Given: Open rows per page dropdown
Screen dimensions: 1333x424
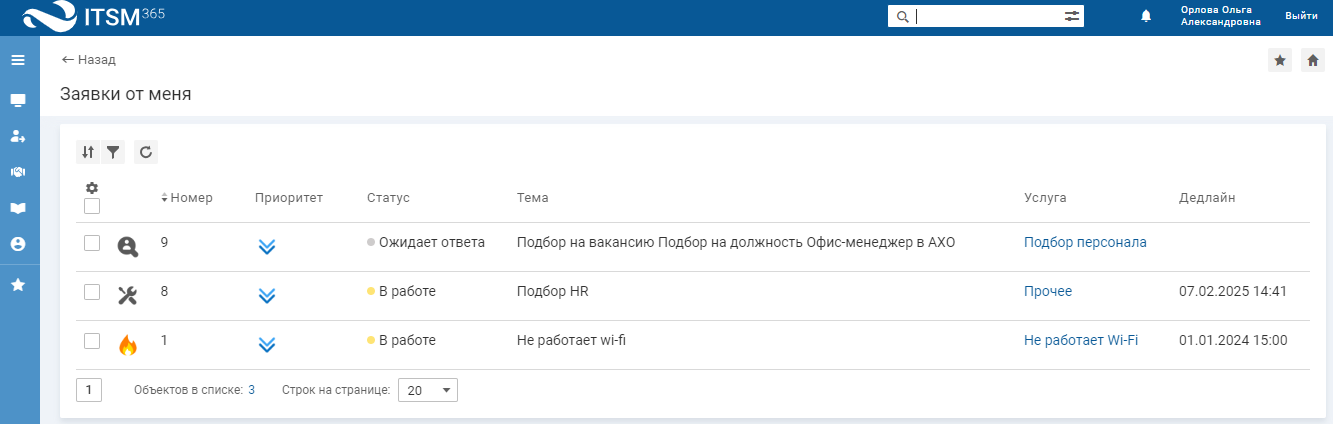Looking at the screenshot, I should coord(427,390).
